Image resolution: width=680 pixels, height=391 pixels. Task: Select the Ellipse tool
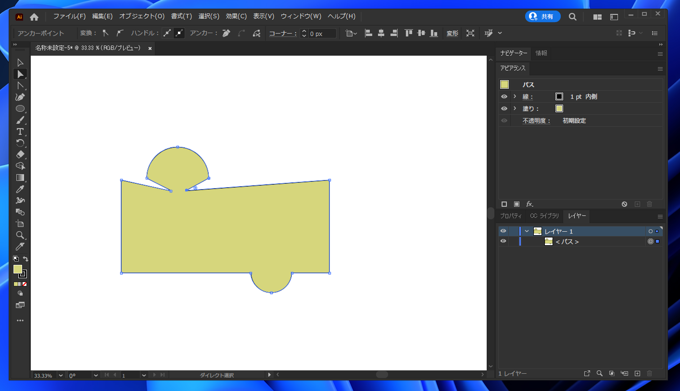tap(20, 108)
